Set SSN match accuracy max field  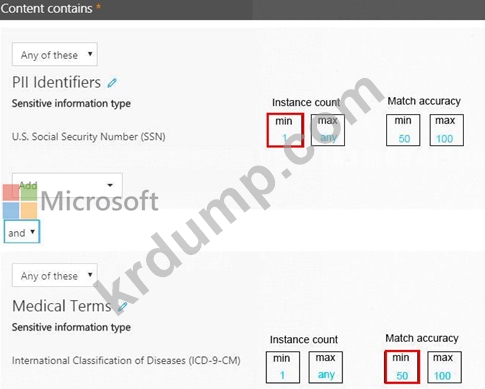tap(446, 130)
